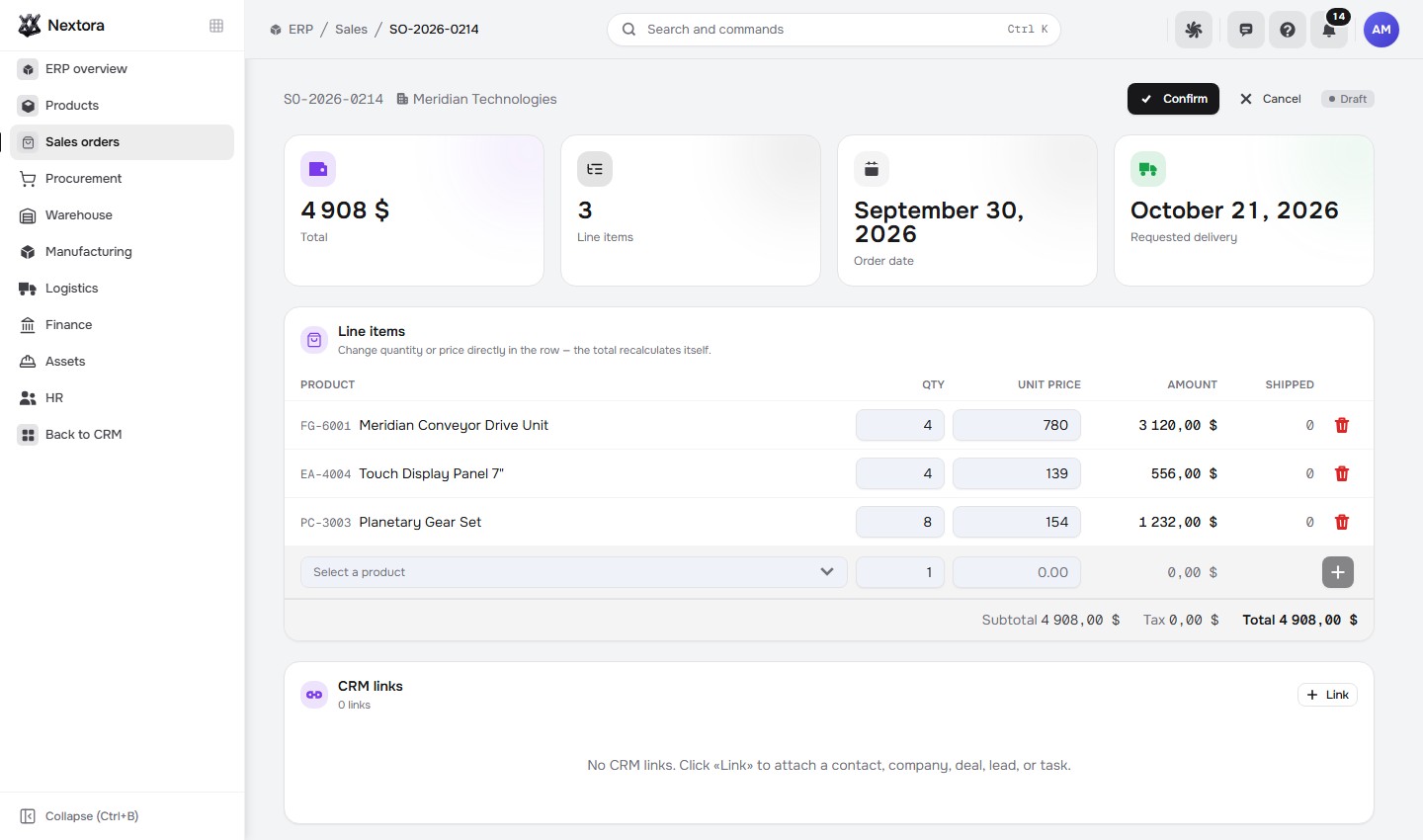Click the list icon on Line items card
The height and width of the screenshot is (840, 1423).
tap(595, 169)
